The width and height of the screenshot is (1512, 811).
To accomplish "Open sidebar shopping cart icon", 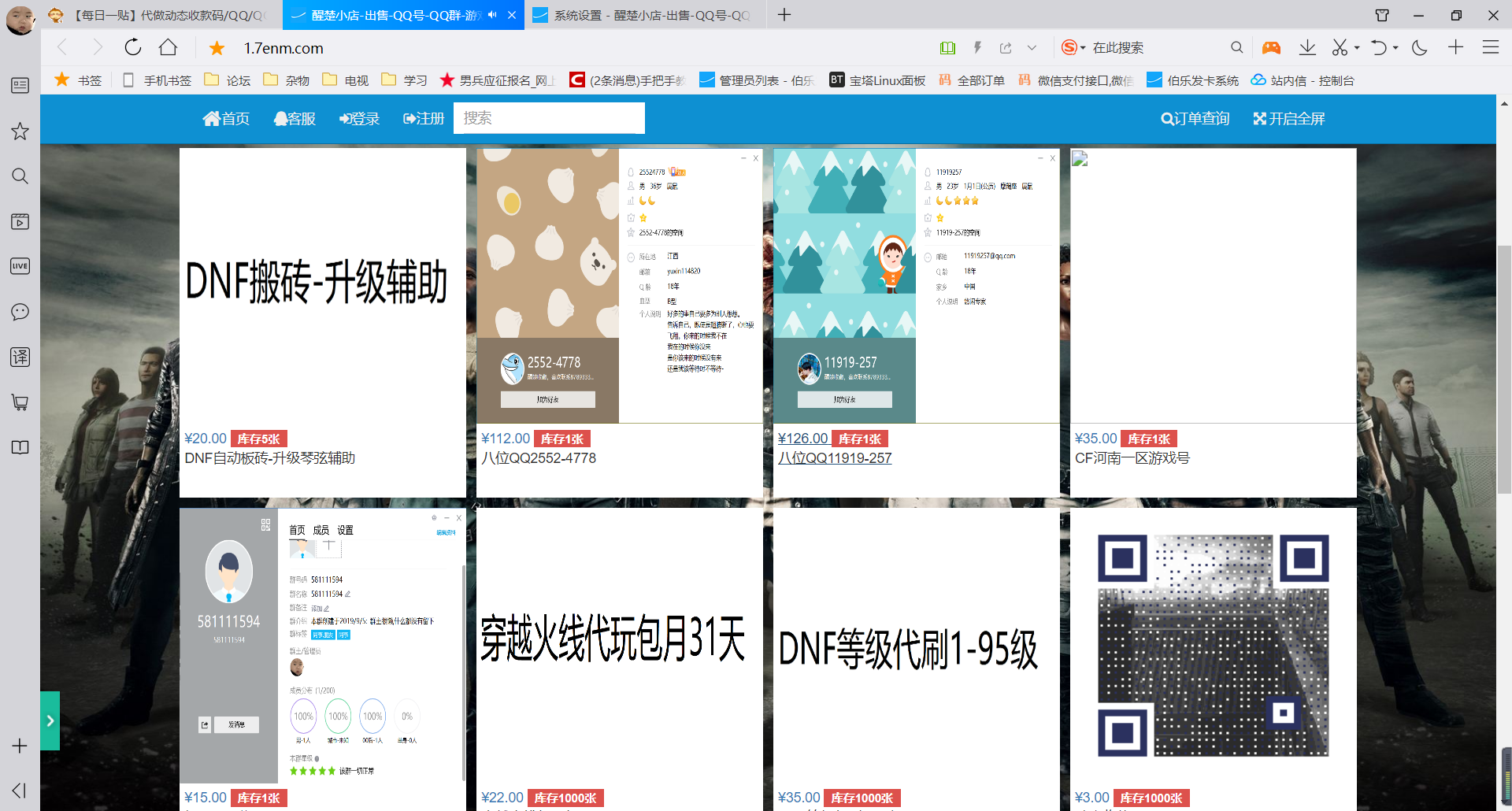I will tap(20, 402).
